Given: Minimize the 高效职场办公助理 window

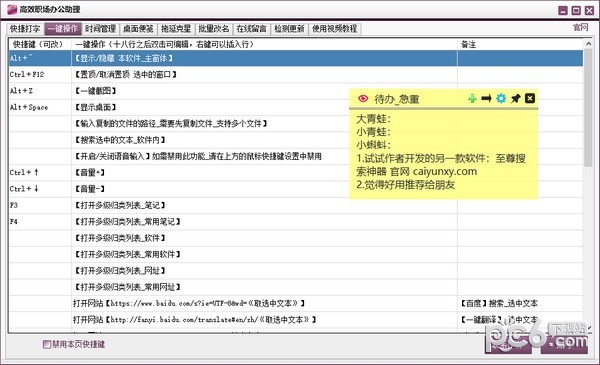Looking at the screenshot, I should (563, 10).
